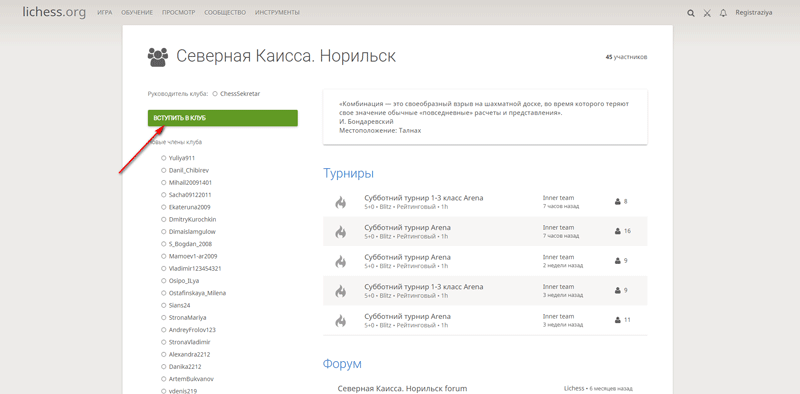Click the player count icon showing 8
Viewport: 800px width, 394px height.
tap(617, 202)
